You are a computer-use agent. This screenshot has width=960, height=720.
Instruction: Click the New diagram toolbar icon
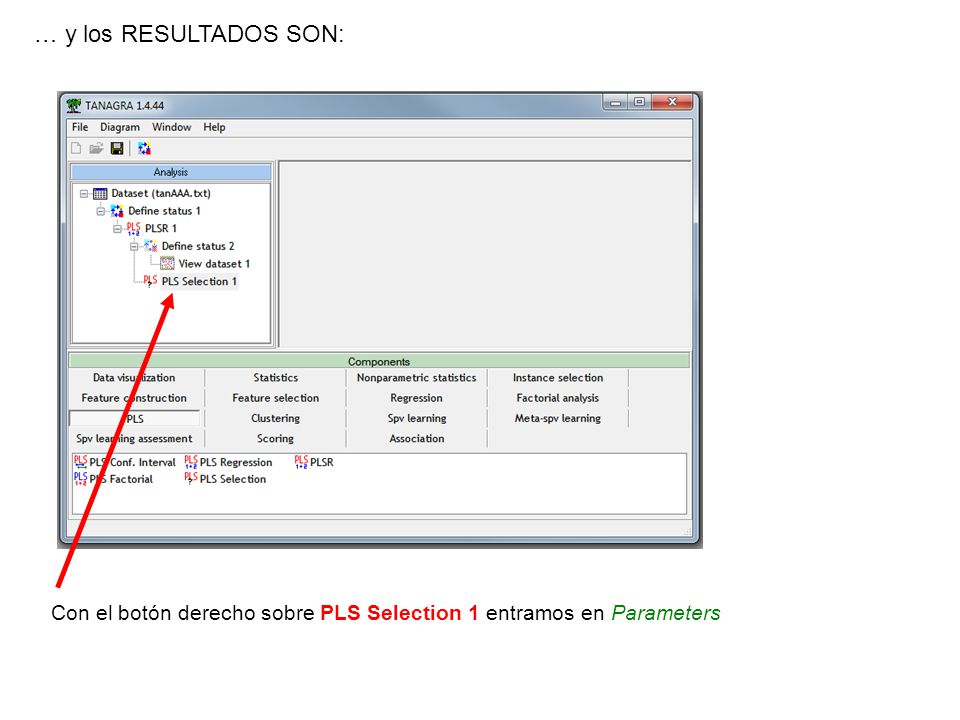(x=77, y=148)
